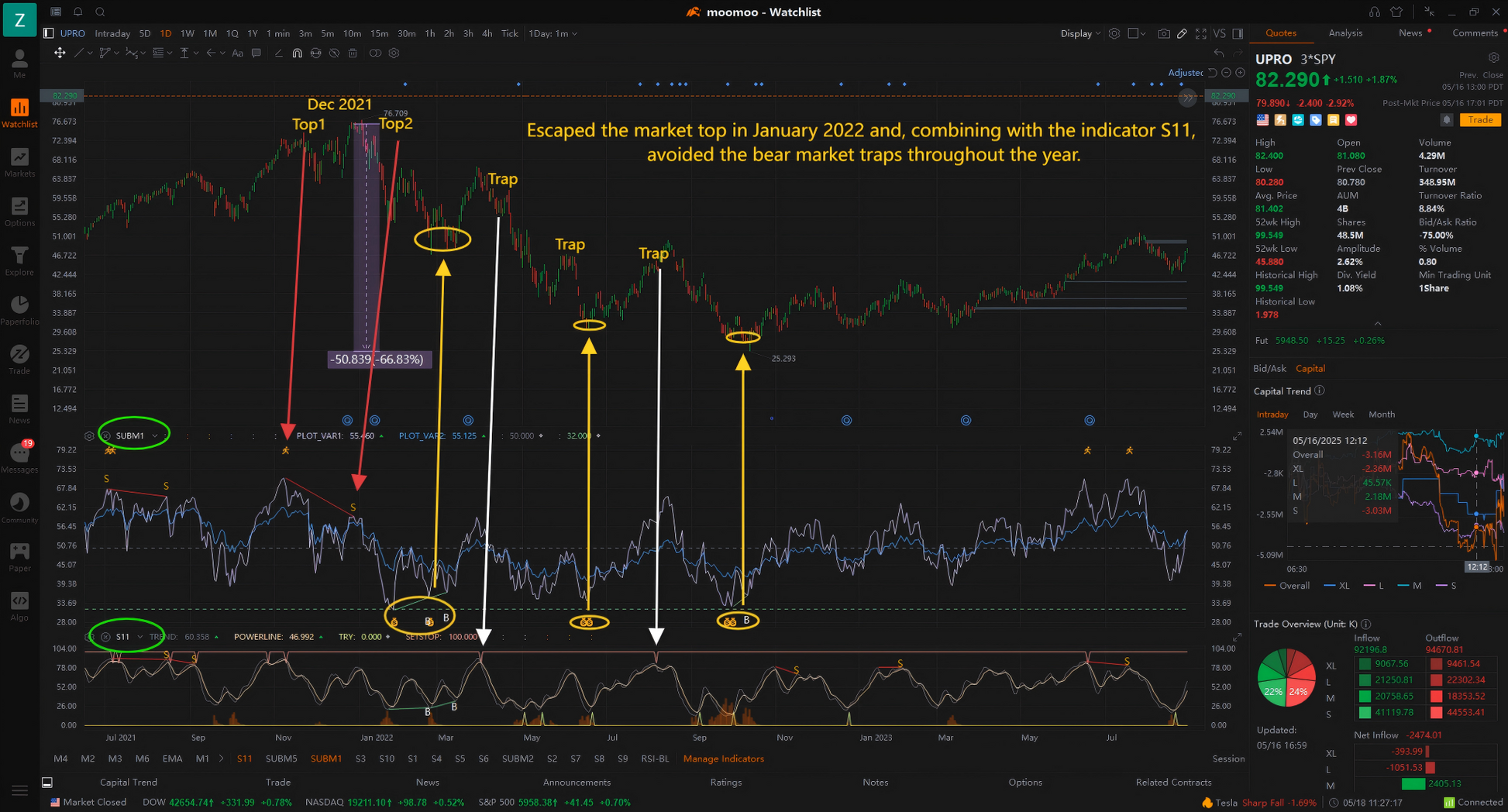Open the 1Day: 1m interval dropdown
This screenshot has width=1508, height=812.
click(553, 34)
